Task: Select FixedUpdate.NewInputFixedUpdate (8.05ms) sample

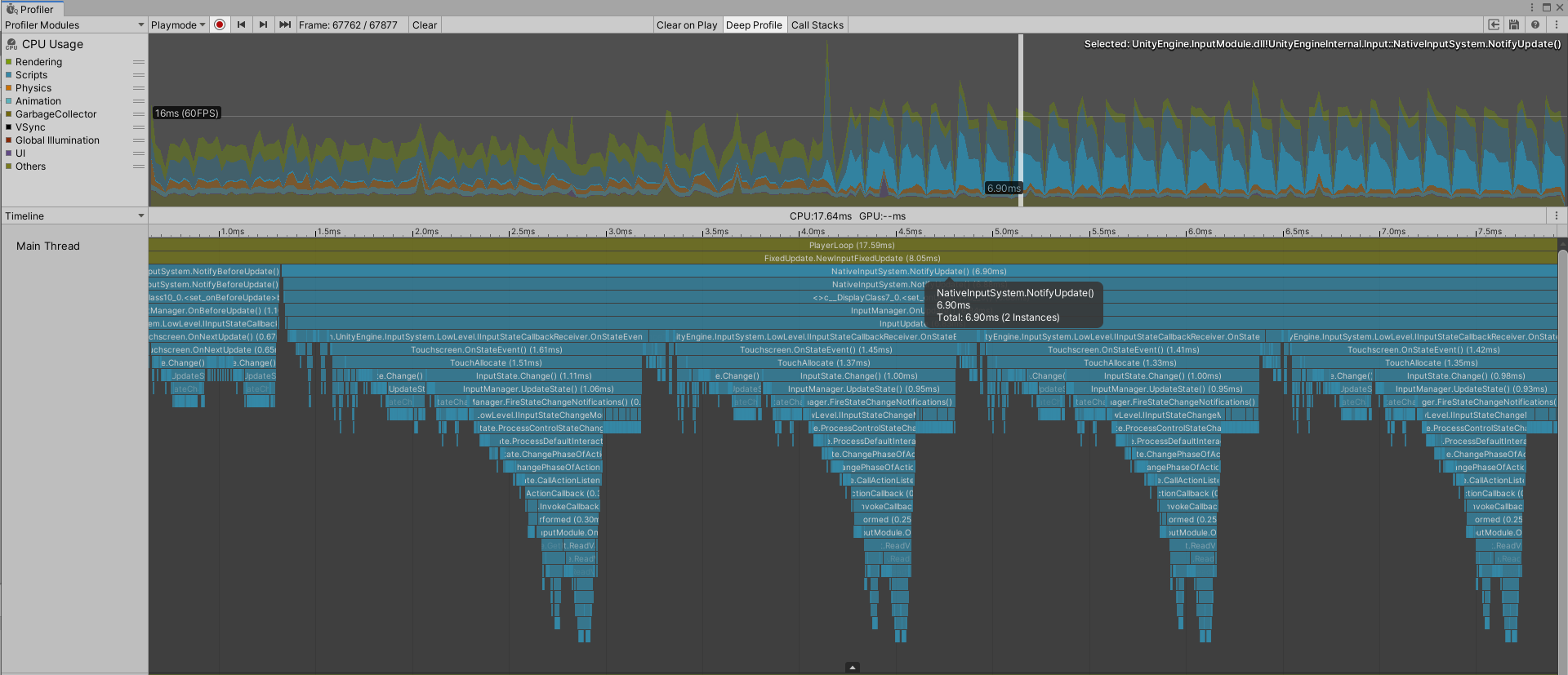Action: (x=853, y=258)
